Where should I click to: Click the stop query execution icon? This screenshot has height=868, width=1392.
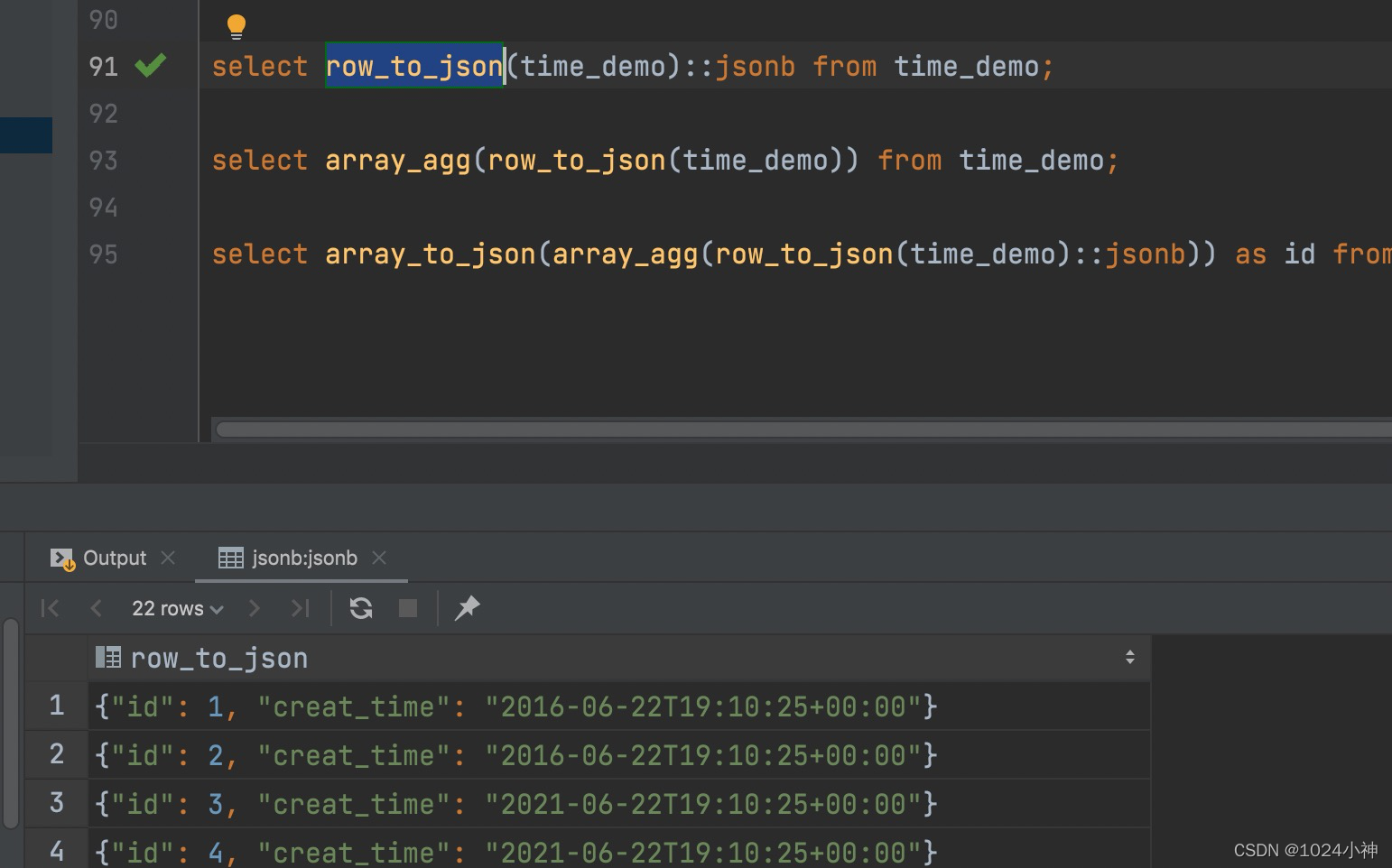[x=407, y=608]
